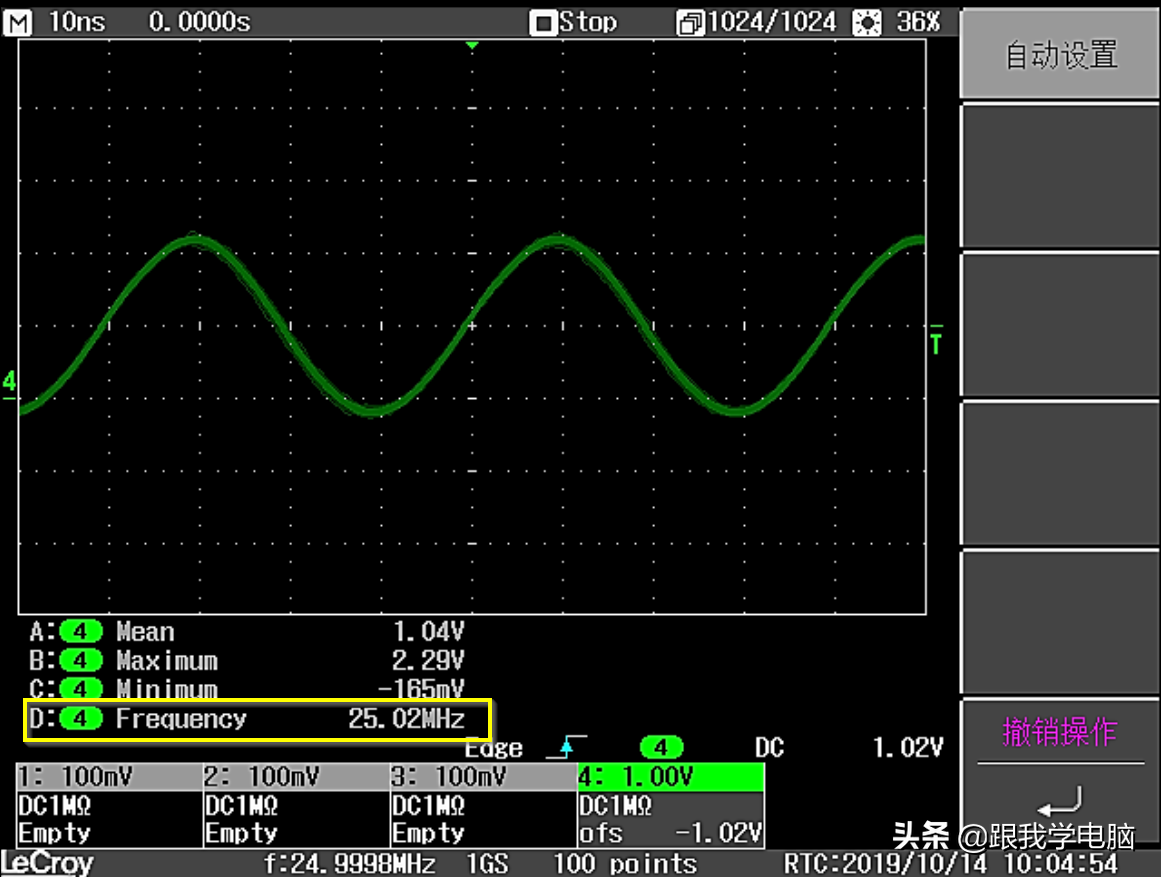The image size is (1161, 877).
Task: Click the 1GS sample rate readout
Action: pos(487,864)
